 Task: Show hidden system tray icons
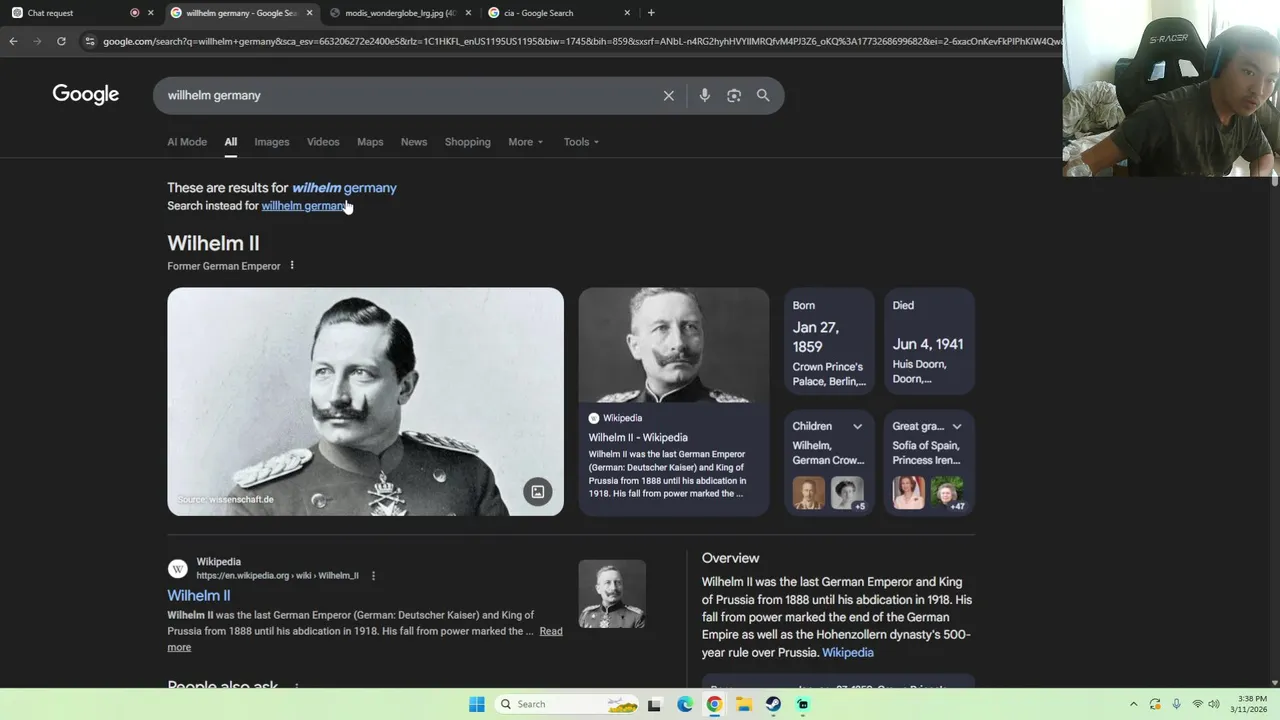click(1133, 704)
